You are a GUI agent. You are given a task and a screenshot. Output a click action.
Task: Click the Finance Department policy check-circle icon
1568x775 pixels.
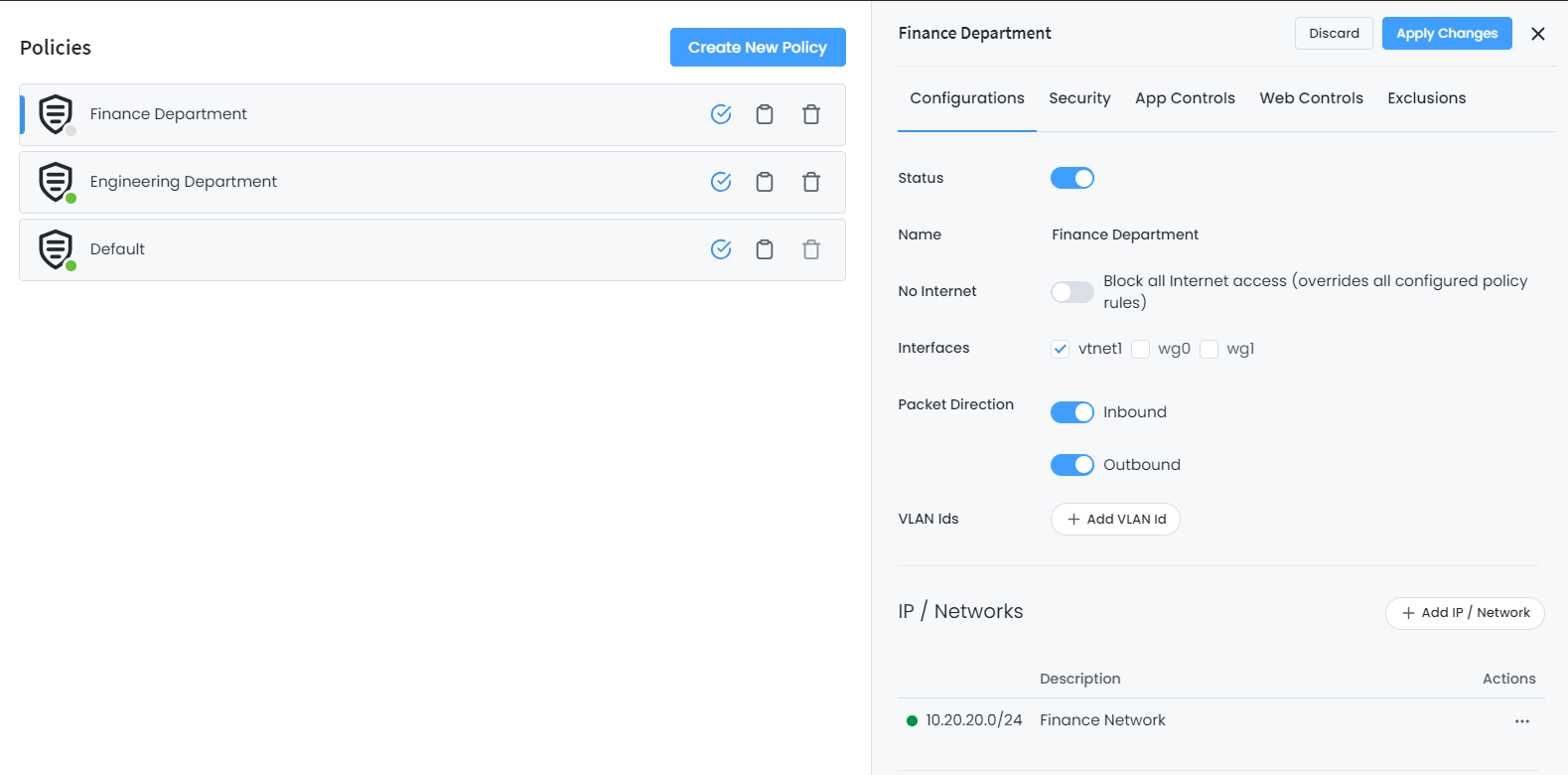click(721, 114)
